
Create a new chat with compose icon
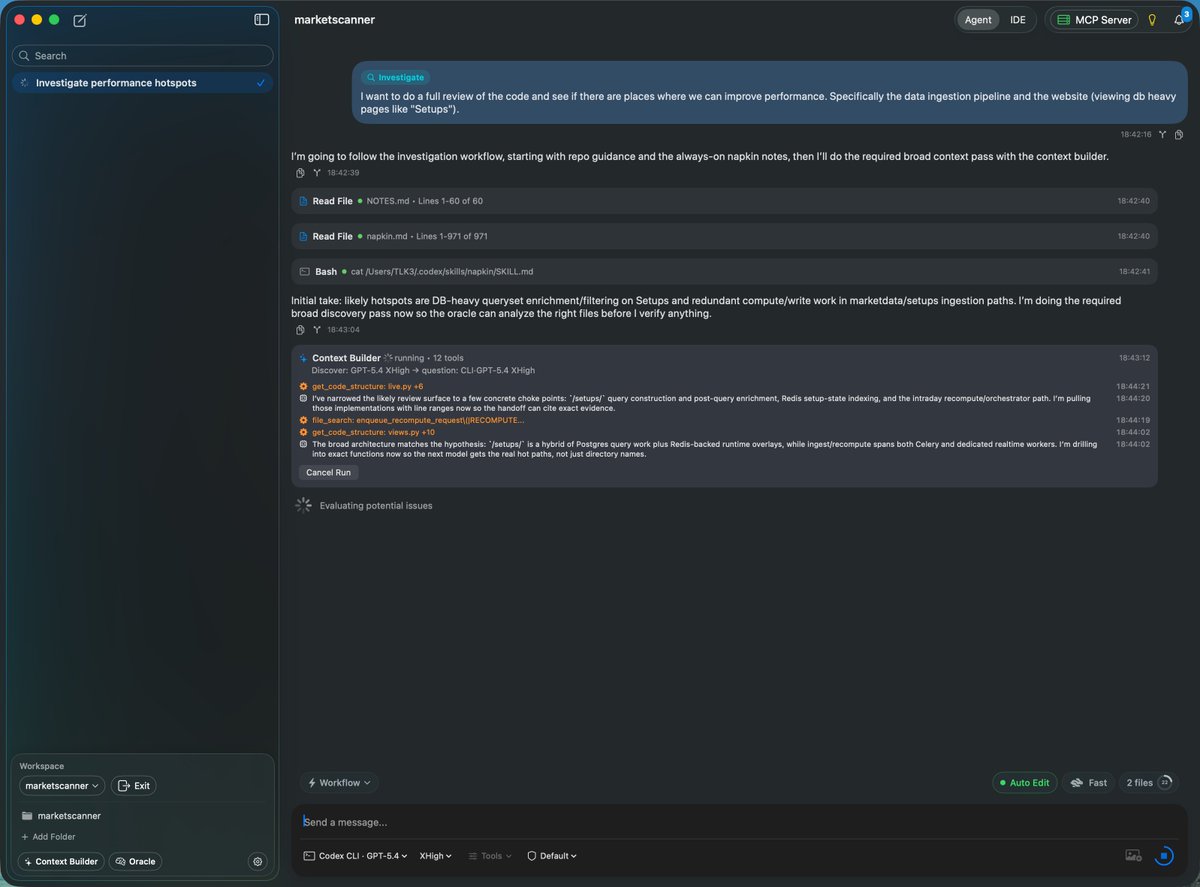[80, 20]
